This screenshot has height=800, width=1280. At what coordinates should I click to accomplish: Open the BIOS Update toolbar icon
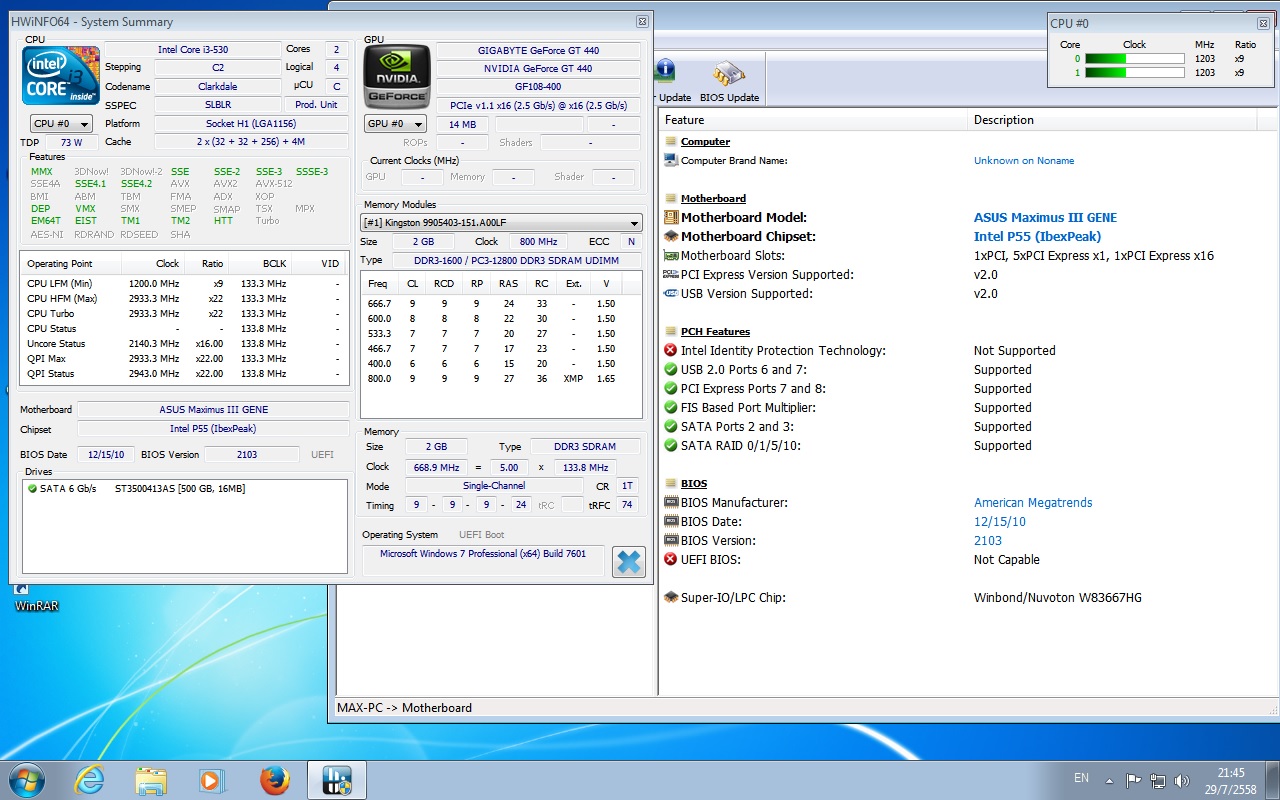(729, 81)
